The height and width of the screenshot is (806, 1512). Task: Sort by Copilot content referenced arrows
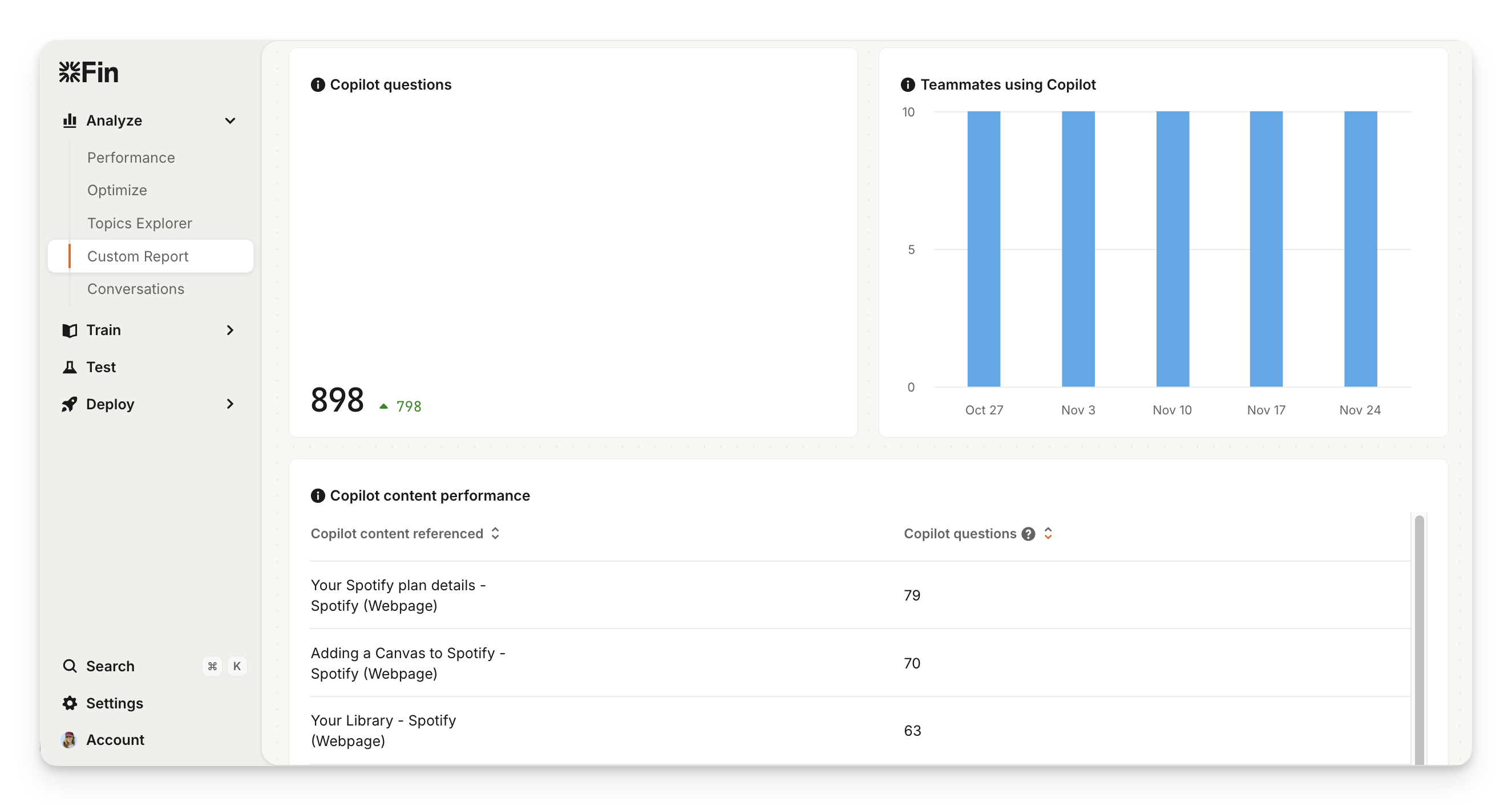(495, 533)
